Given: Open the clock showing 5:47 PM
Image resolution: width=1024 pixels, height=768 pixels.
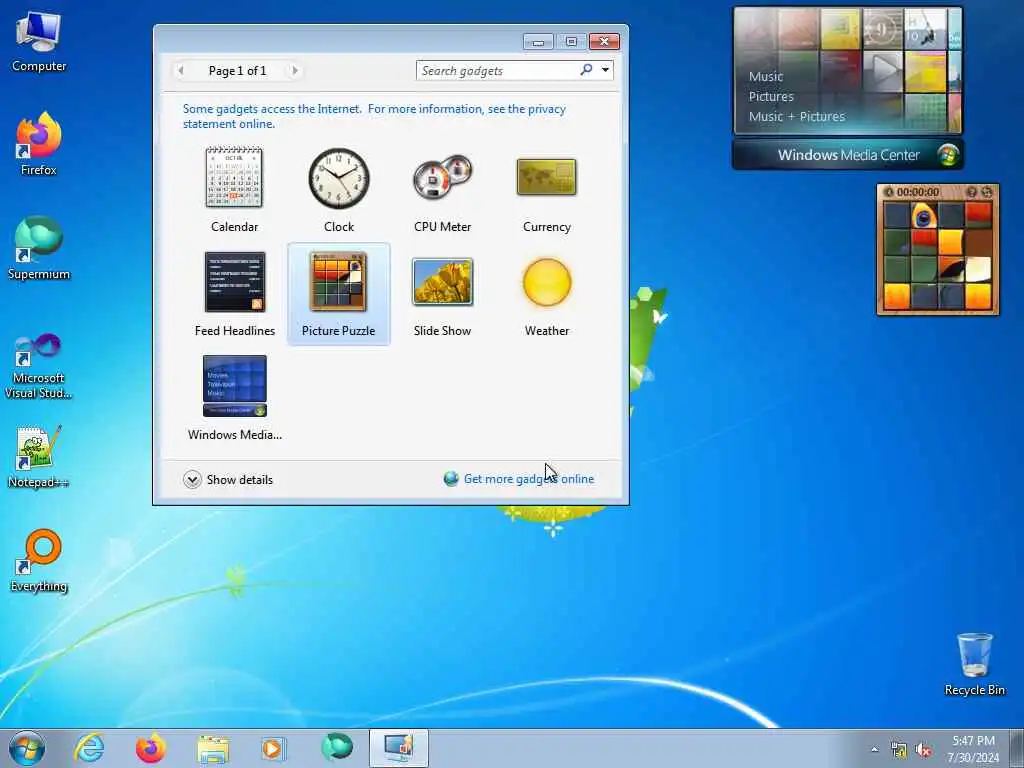Looking at the screenshot, I should [974, 749].
